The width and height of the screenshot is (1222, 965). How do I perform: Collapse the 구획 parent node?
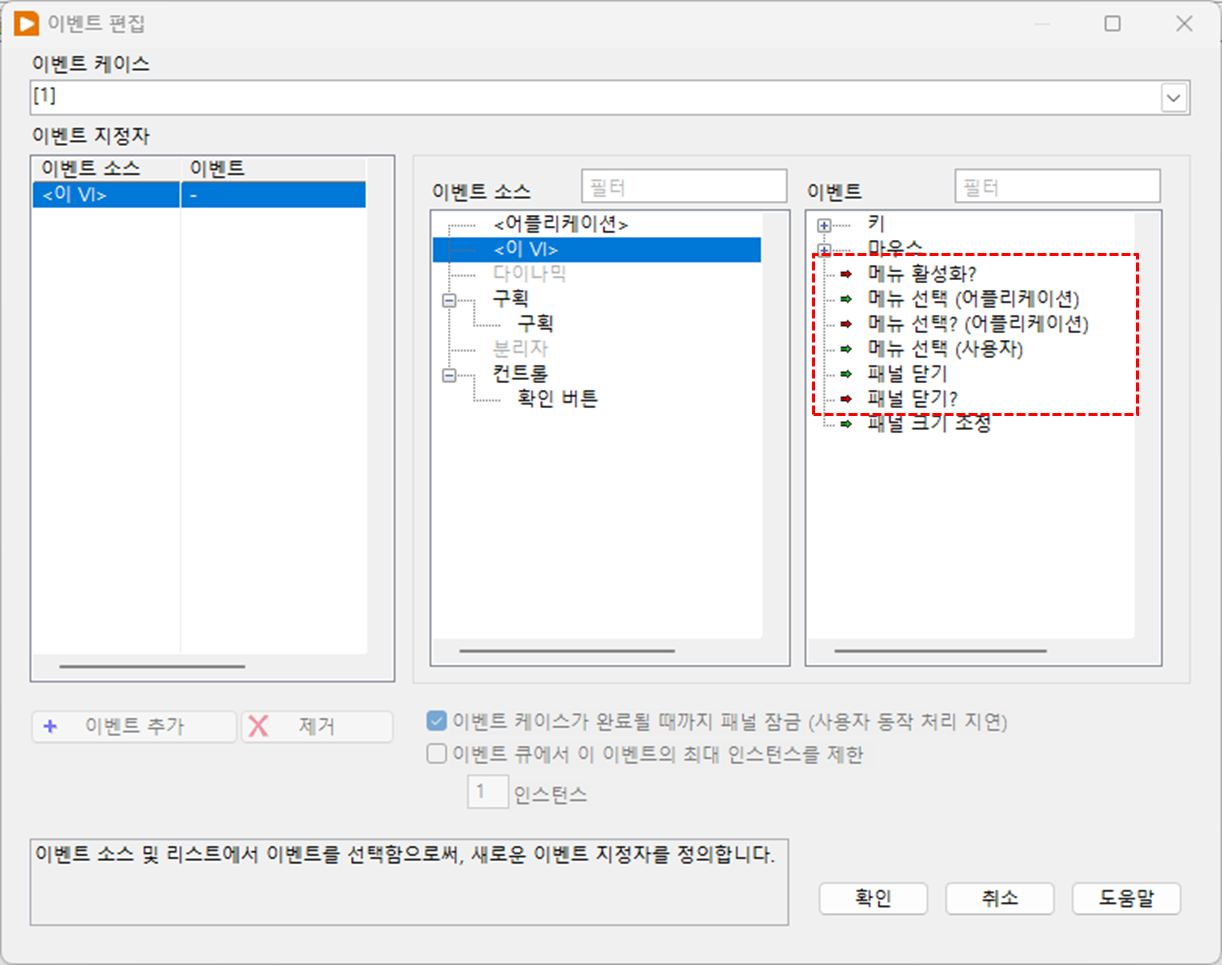[448, 299]
